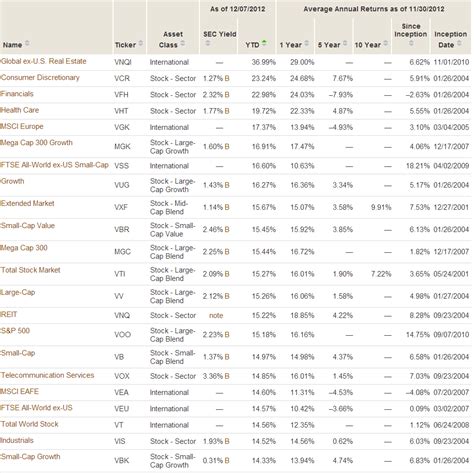Sort by Inception Date arrow icon
The width and height of the screenshot is (474, 473).
459,43
